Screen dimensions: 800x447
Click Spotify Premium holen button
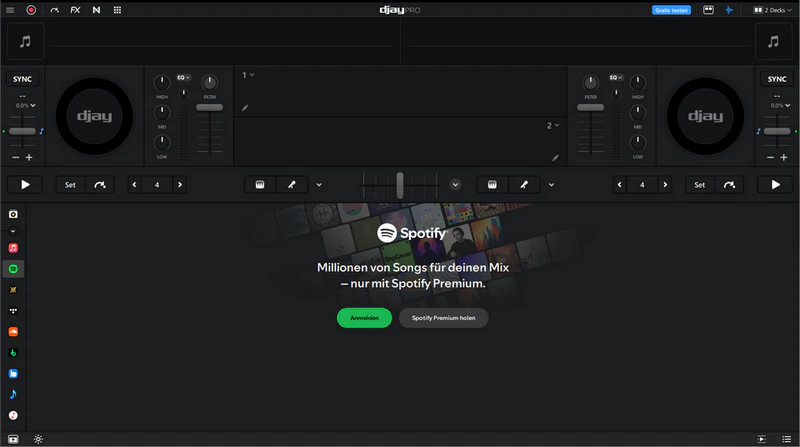(x=443, y=318)
